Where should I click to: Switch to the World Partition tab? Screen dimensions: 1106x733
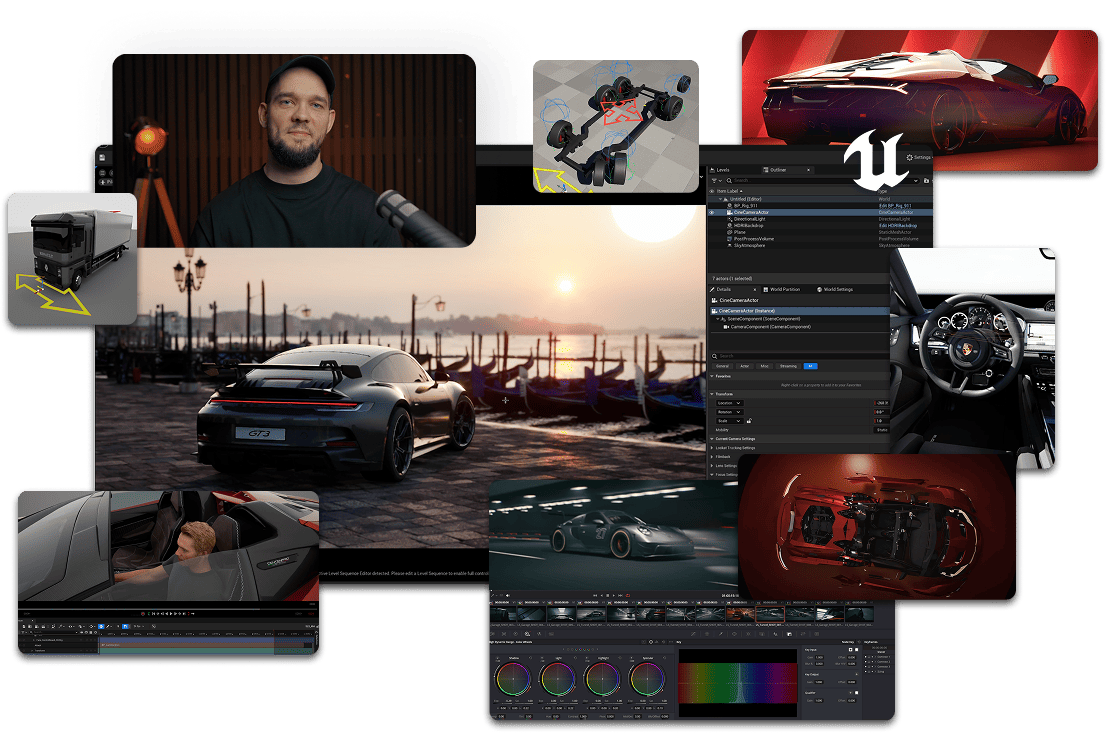pyautogui.click(x=782, y=289)
